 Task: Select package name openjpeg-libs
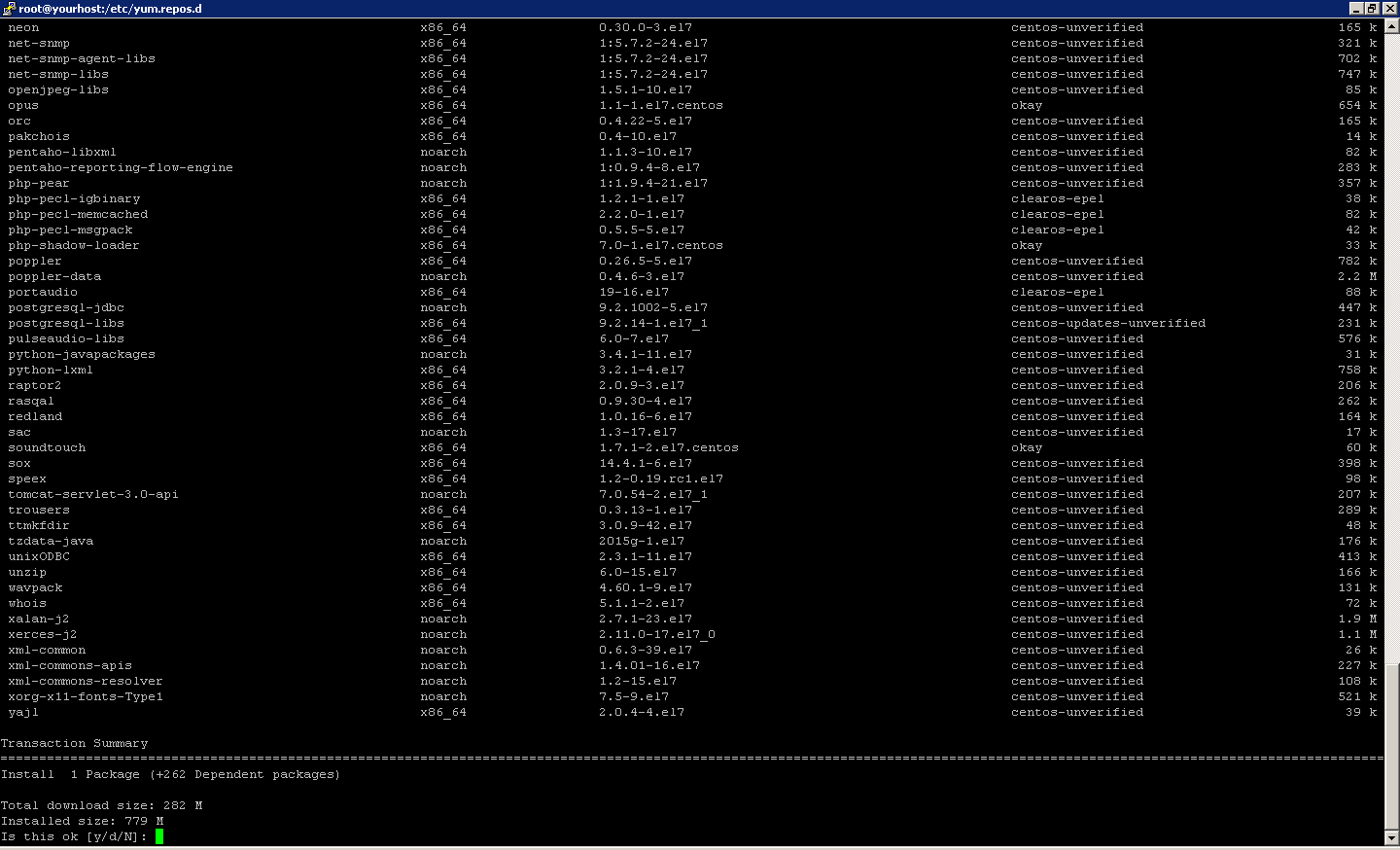pos(58,89)
